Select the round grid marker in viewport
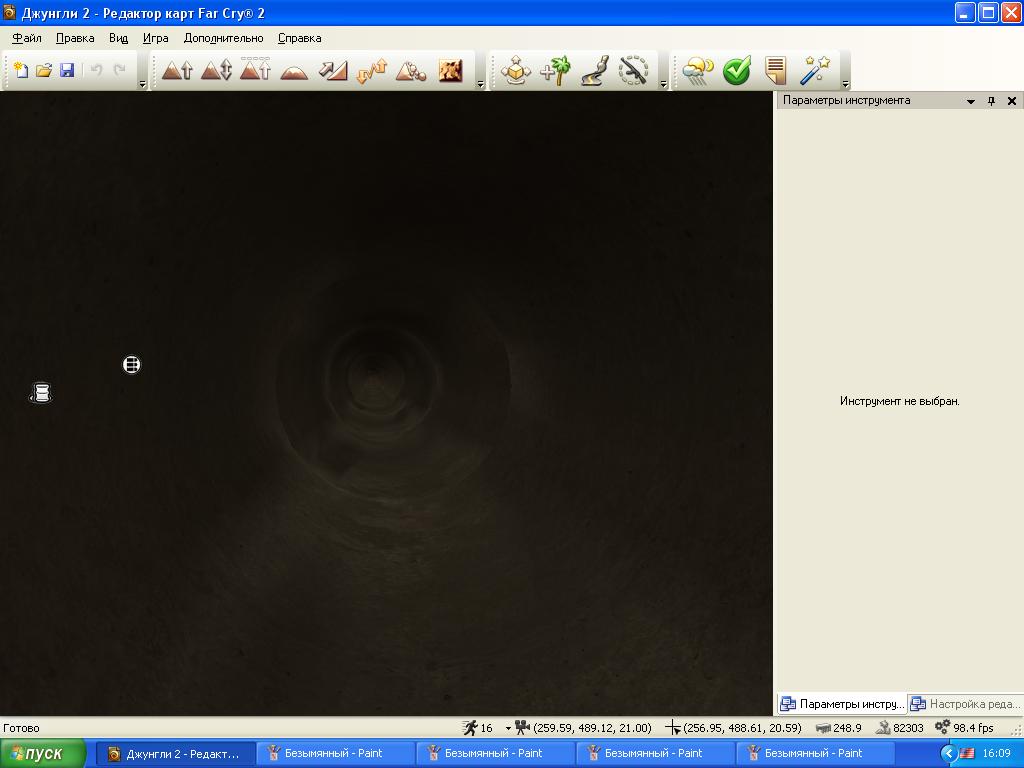Viewport: 1024px width, 768px height. tap(132, 364)
